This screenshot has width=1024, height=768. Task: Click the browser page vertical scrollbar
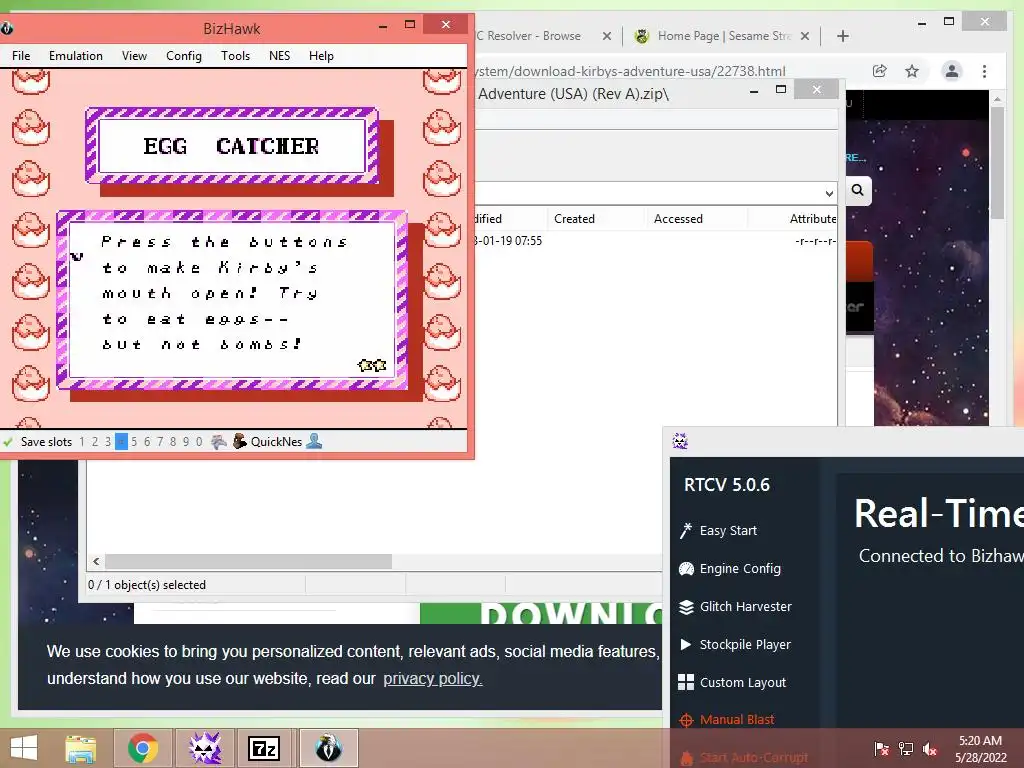coord(997,163)
